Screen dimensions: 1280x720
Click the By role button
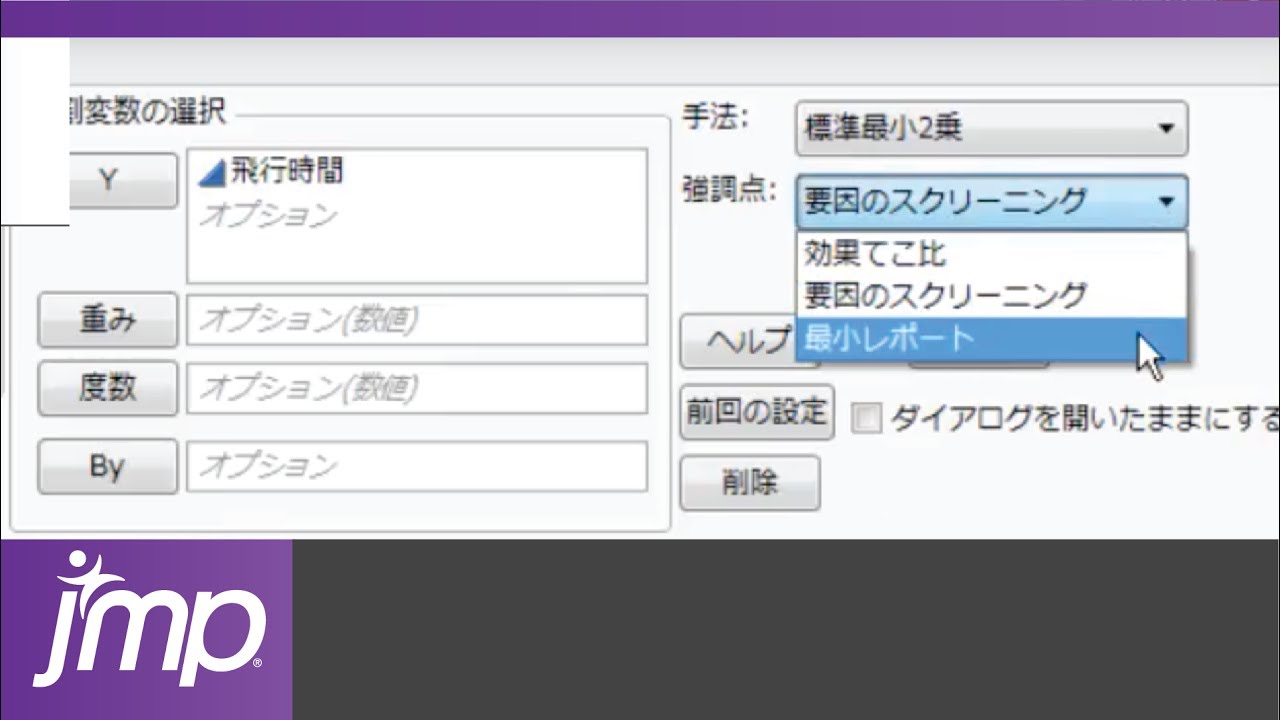point(108,467)
